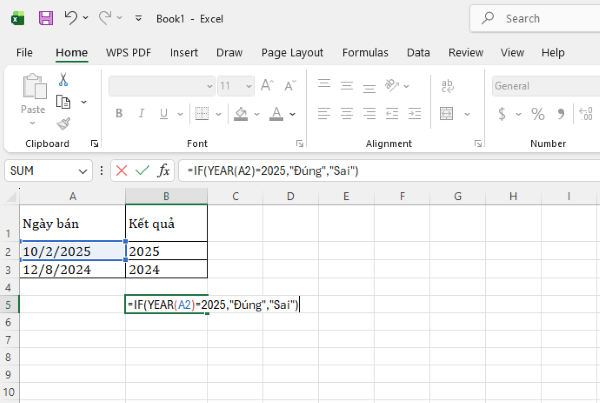Screen dimensions: 600x403
Task: Open the font name combo box
Action: click(161, 86)
